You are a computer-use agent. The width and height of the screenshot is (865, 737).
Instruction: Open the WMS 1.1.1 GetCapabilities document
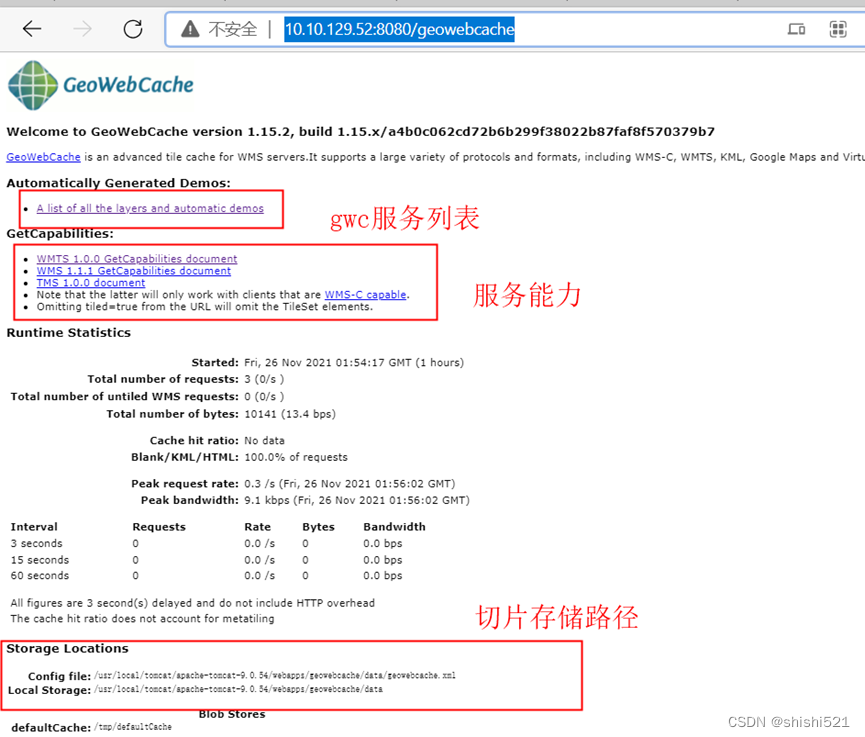pyautogui.click(x=133, y=270)
